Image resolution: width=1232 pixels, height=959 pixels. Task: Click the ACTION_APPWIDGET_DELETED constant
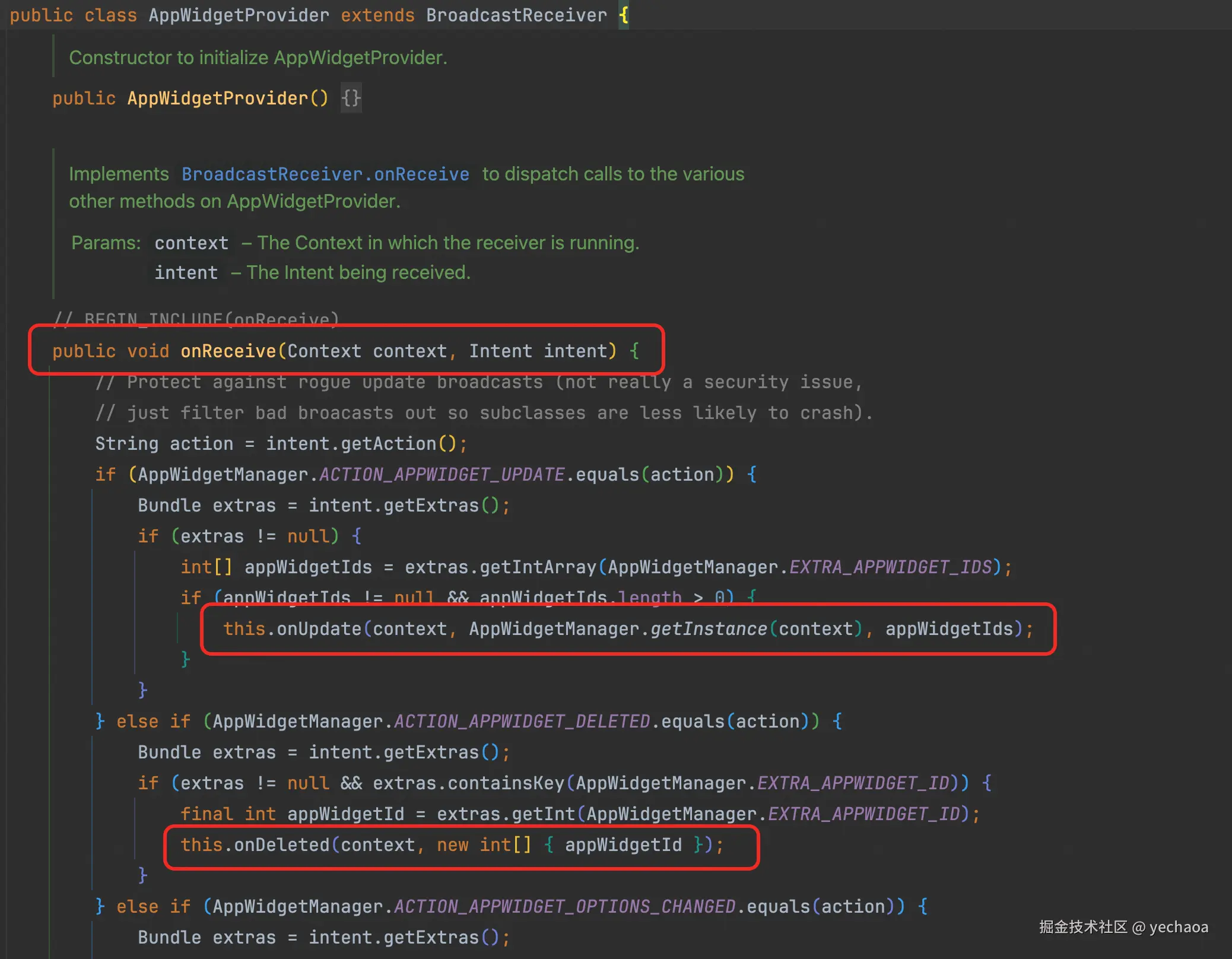pyautogui.click(x=522, y=721)
